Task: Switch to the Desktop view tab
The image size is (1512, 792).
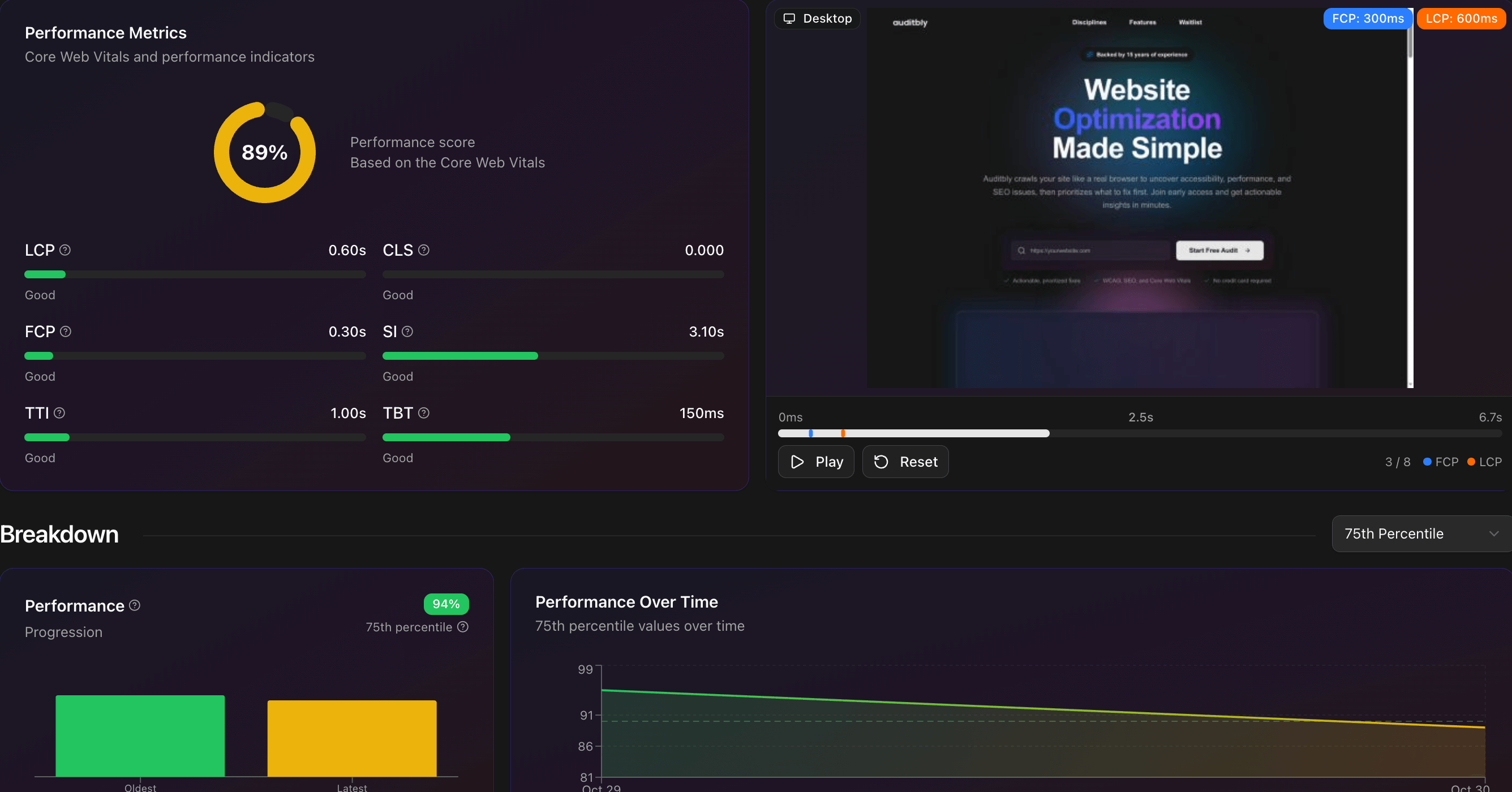Action: (817, 18)
